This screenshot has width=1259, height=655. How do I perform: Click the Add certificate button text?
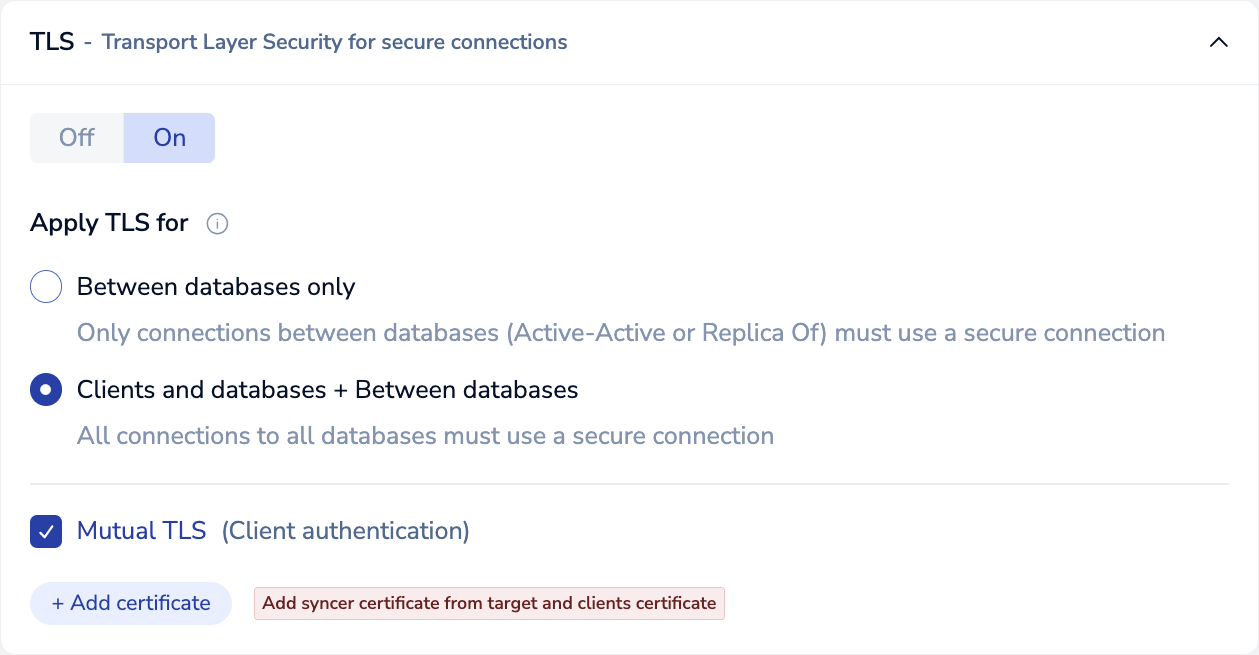tap(140, 604)
